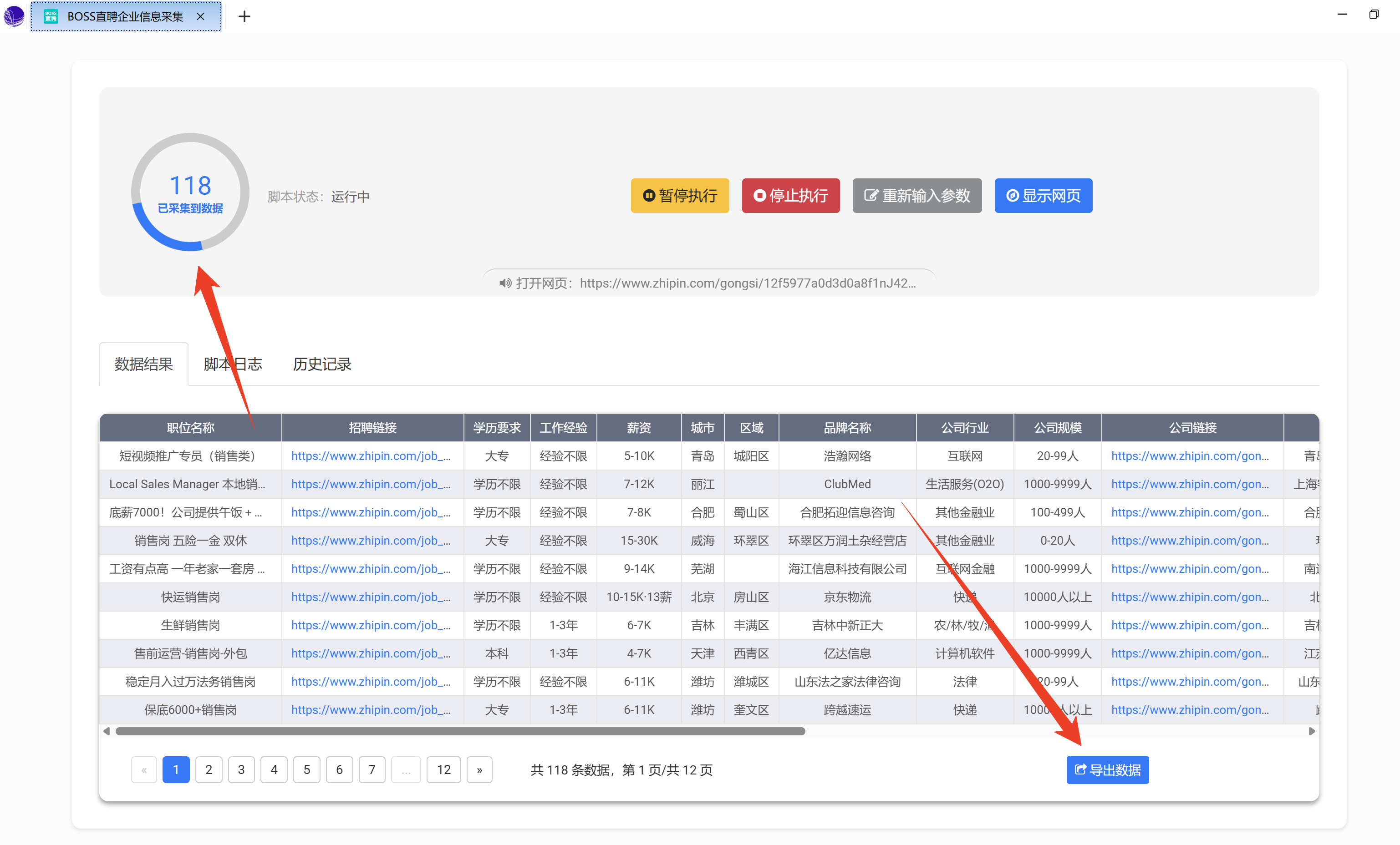Go to page 7
This screenshot has height=845, width=1400.
point(372,770)
